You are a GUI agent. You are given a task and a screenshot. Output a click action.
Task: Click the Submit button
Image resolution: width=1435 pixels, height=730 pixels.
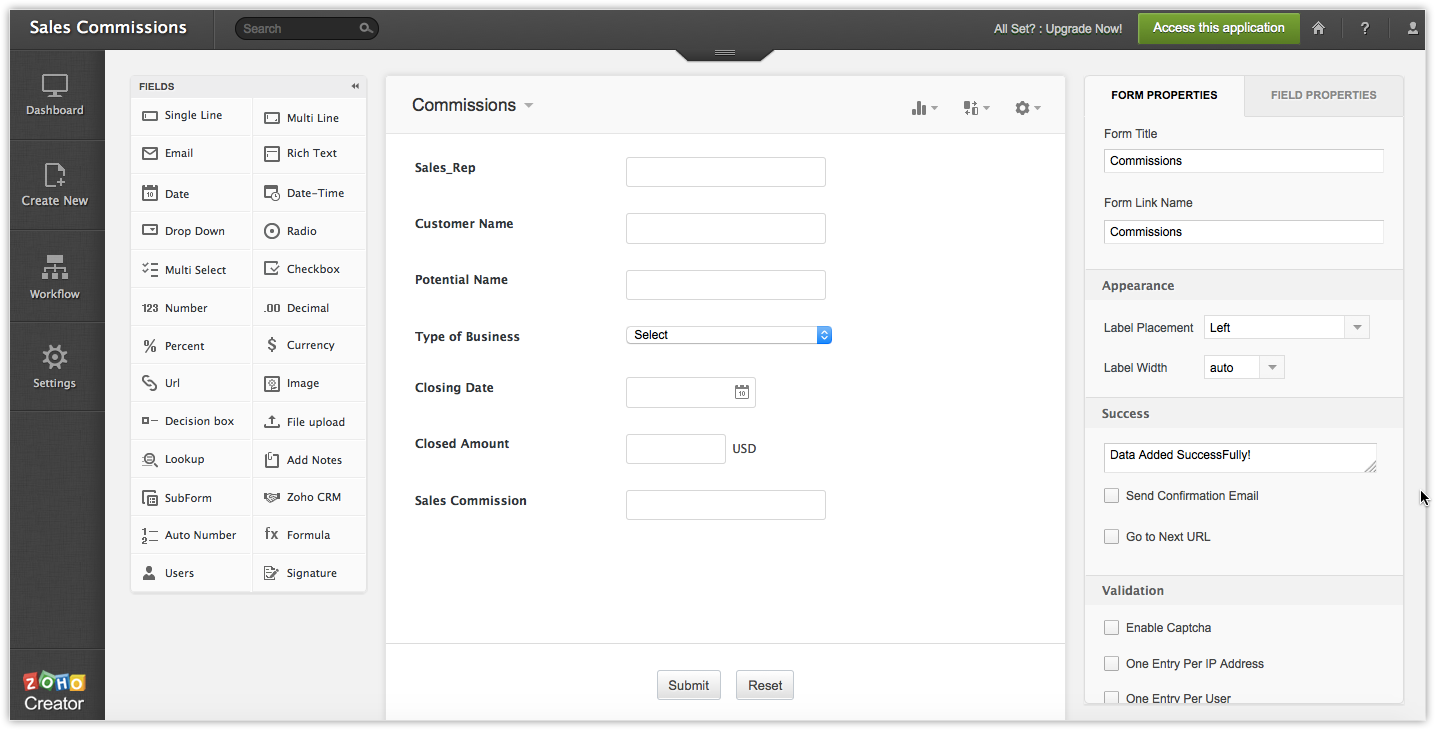(689, 685)
